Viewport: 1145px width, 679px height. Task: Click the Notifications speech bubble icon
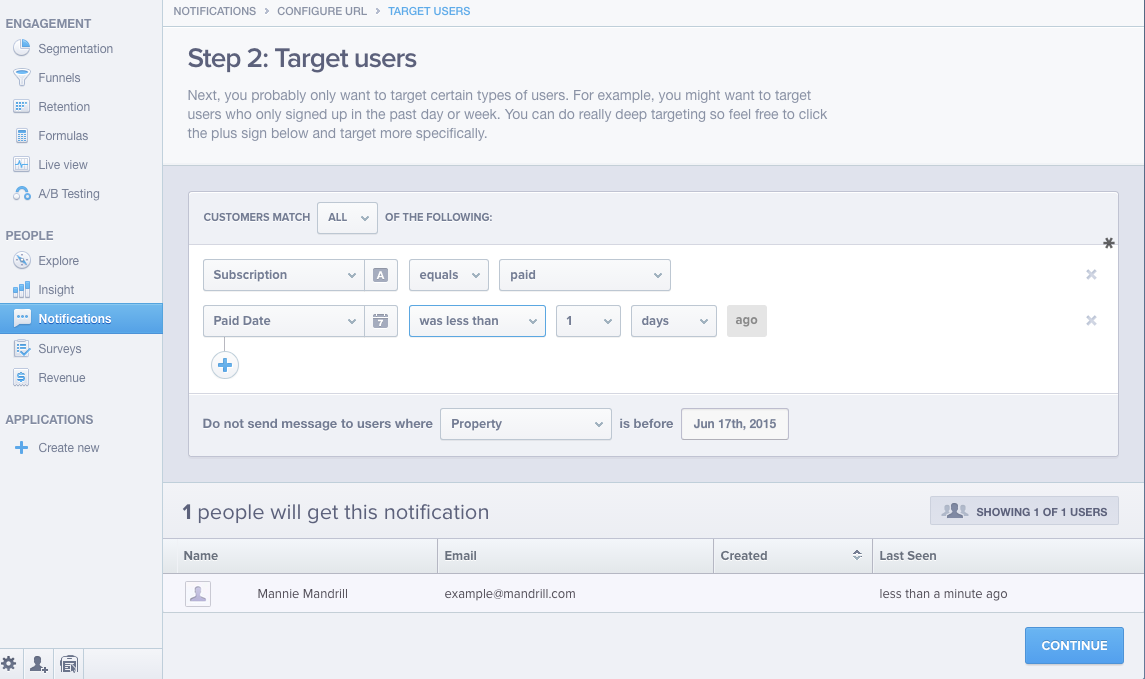[x=23, y=318]
